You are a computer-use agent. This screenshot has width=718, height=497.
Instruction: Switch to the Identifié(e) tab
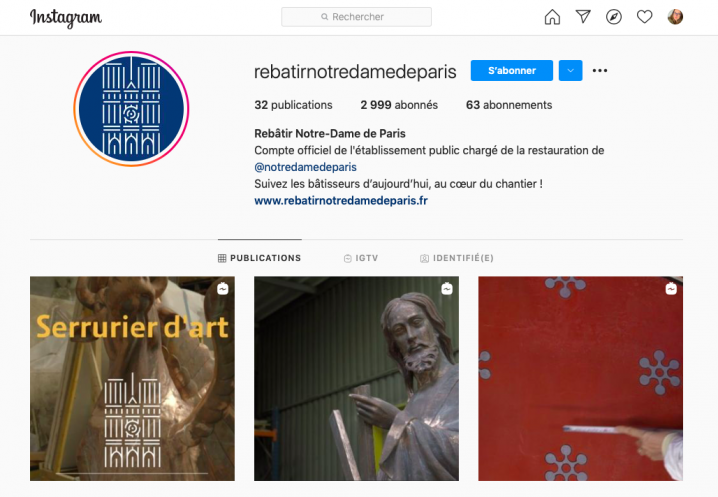click(457, 258)
